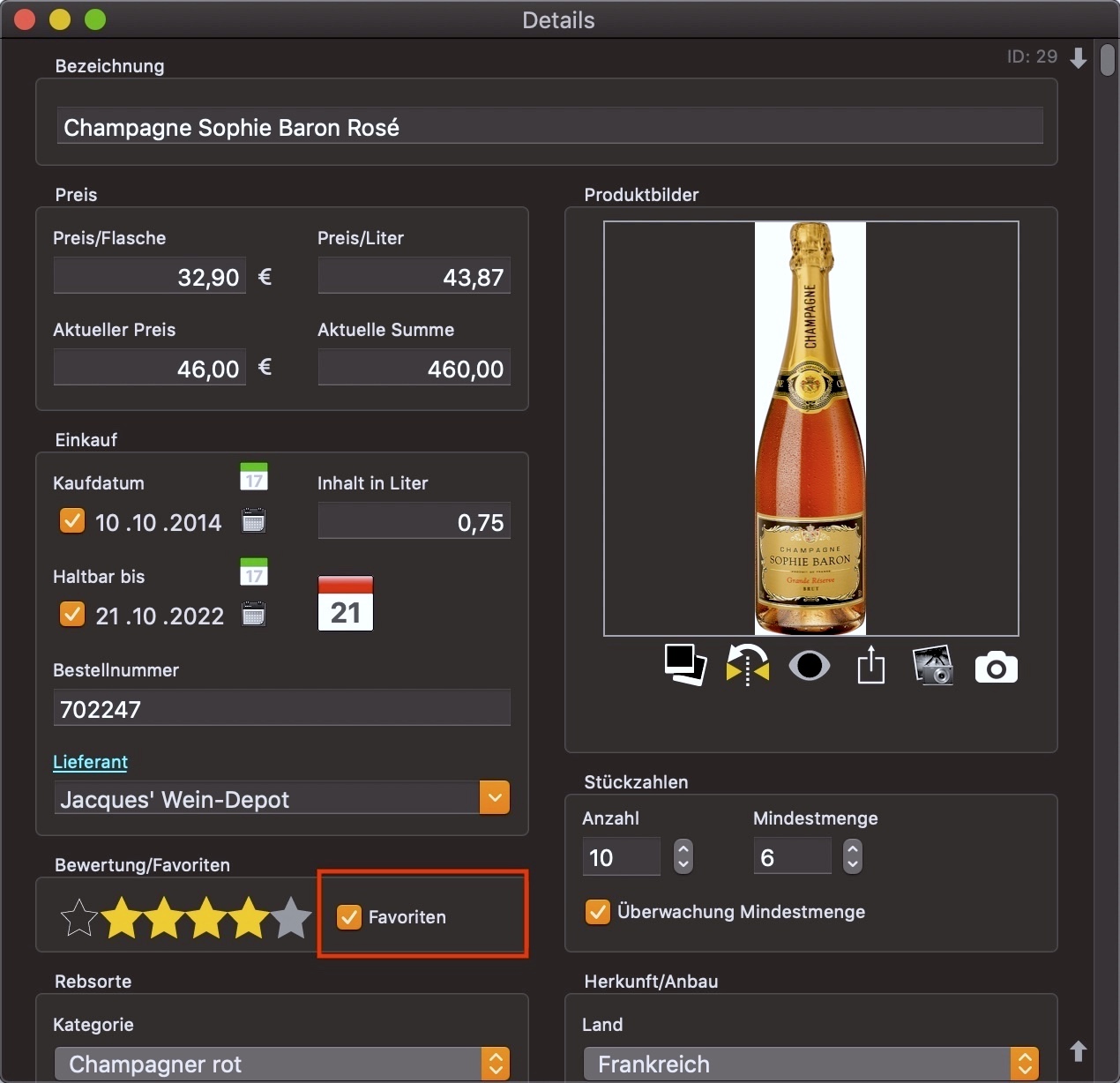The width and height of the screenshot is (1120, 1083).
Task: Click the empty outline star in the rating row
Action: click(x=79, y=917)
